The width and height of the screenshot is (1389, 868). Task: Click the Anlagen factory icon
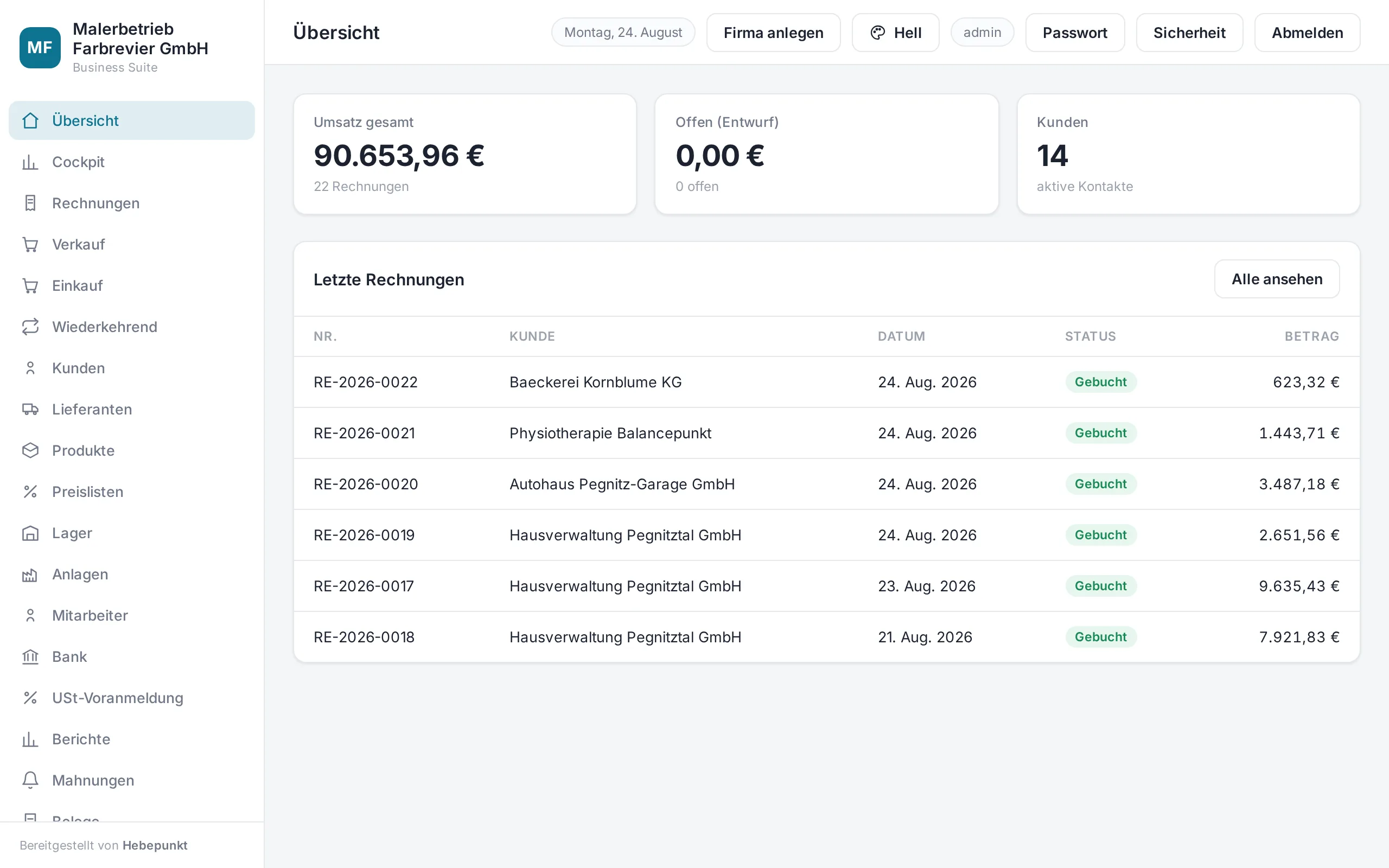pyautogui.click(x=30, y=575)
